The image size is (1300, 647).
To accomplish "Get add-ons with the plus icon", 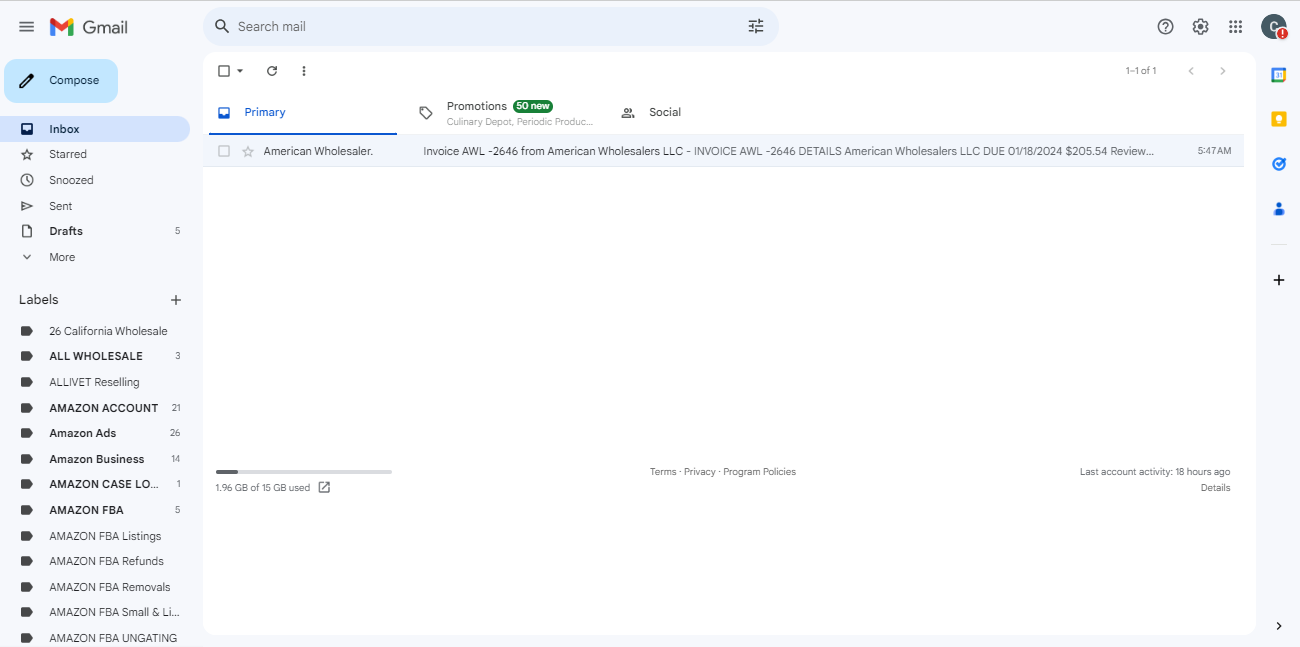I will click(1278, 280).
